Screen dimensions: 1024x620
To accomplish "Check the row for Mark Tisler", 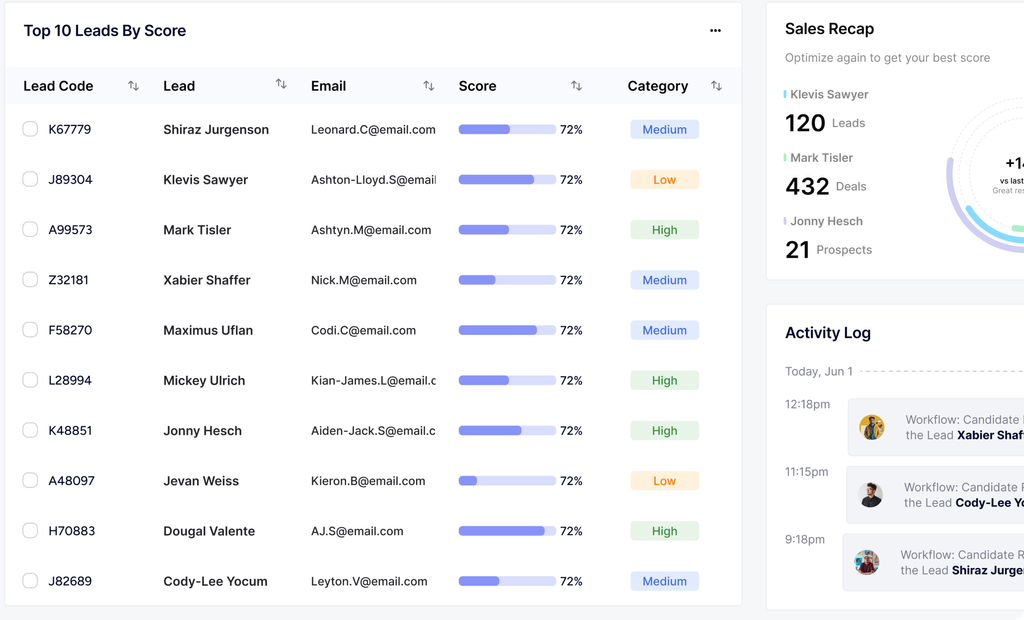I will tap(30, 229).
